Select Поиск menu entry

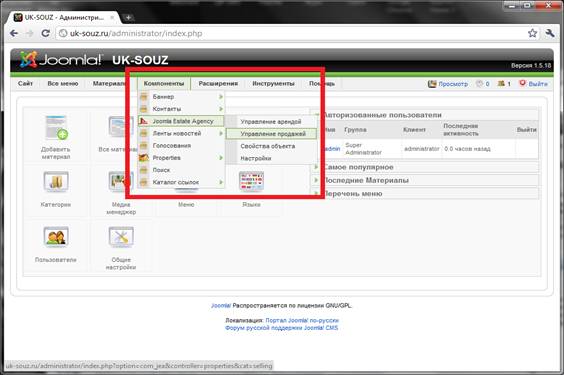181,170
